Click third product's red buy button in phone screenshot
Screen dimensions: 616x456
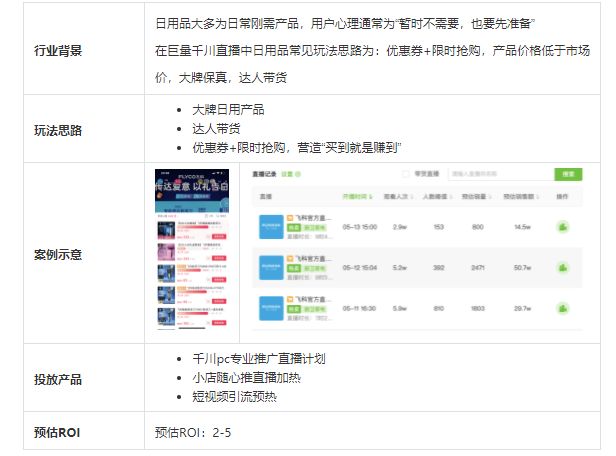click(219, 280)
